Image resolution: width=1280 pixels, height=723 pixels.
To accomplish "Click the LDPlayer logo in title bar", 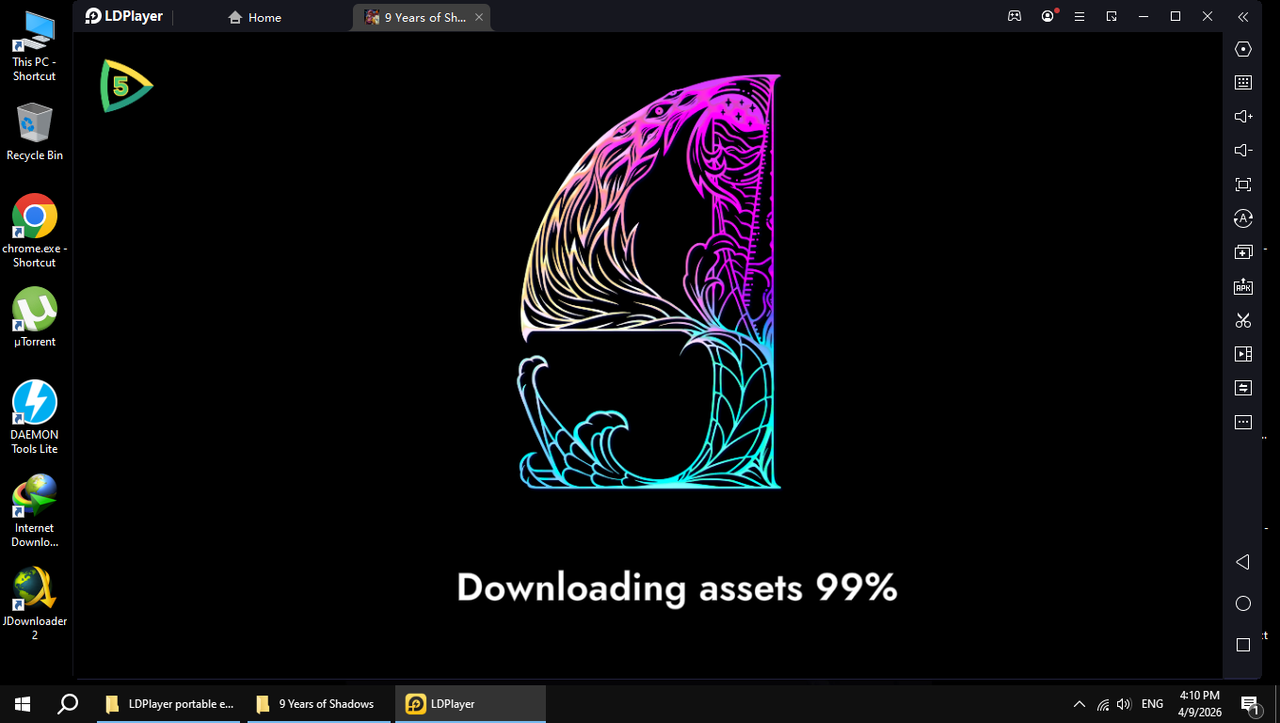I will click(x=124, y=16).
